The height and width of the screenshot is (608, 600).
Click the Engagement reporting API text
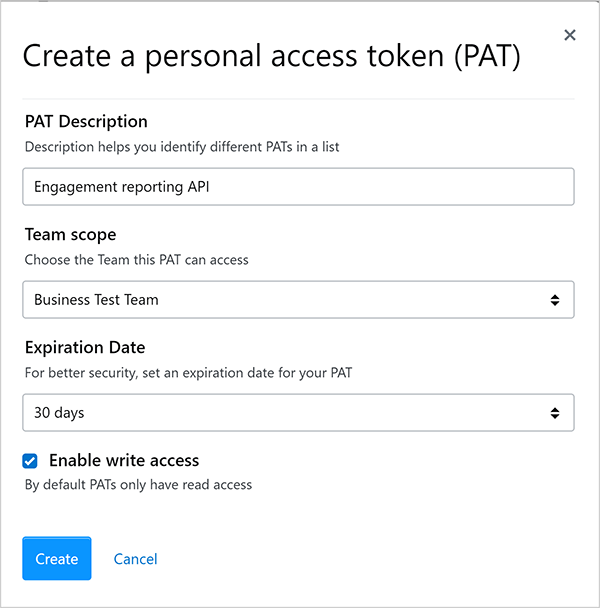point(121,186)
